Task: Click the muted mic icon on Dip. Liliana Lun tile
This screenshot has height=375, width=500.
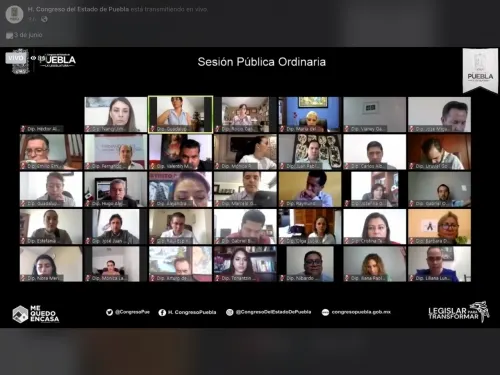Action: point(412,278)
